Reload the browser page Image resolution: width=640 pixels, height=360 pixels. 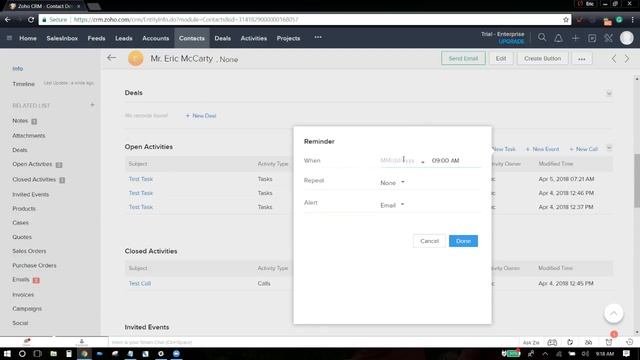tap(31, 19)
